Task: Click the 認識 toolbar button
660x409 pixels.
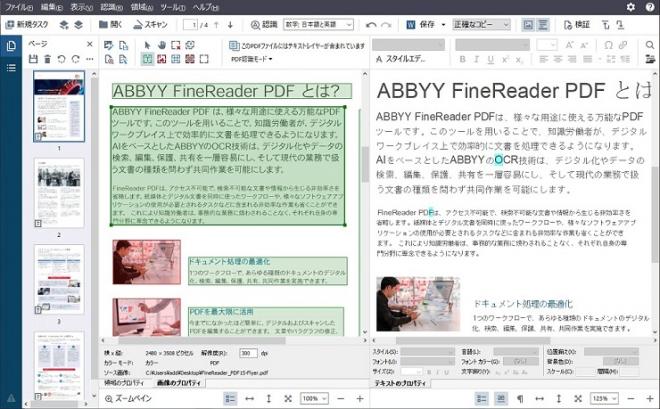Action: pyautogui.click(x=264, y=25)
